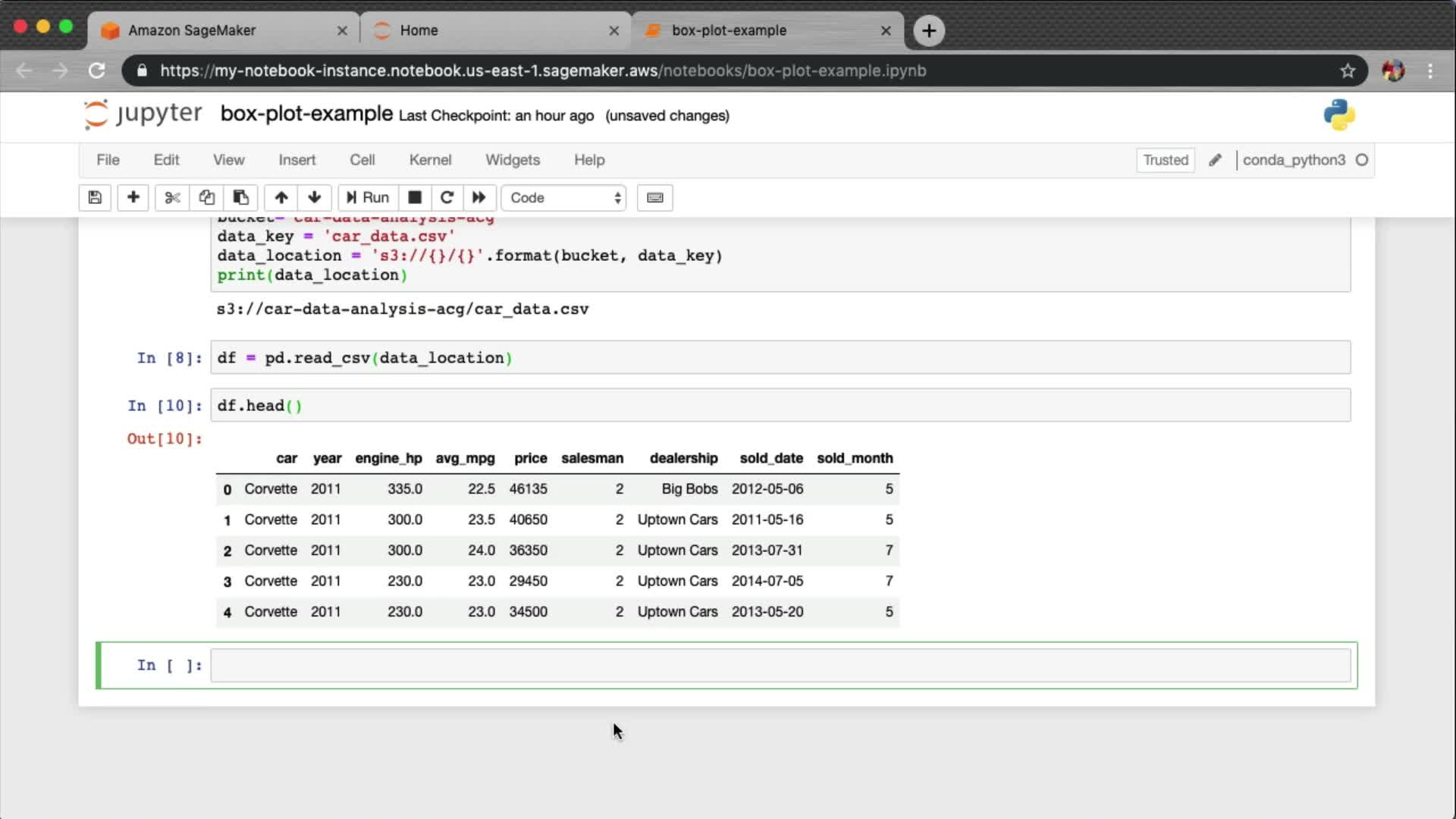Open the Code cell type dropdown
Image resolution: width=1456 pixels, height=819 pixels.
[x=565, y=198]
